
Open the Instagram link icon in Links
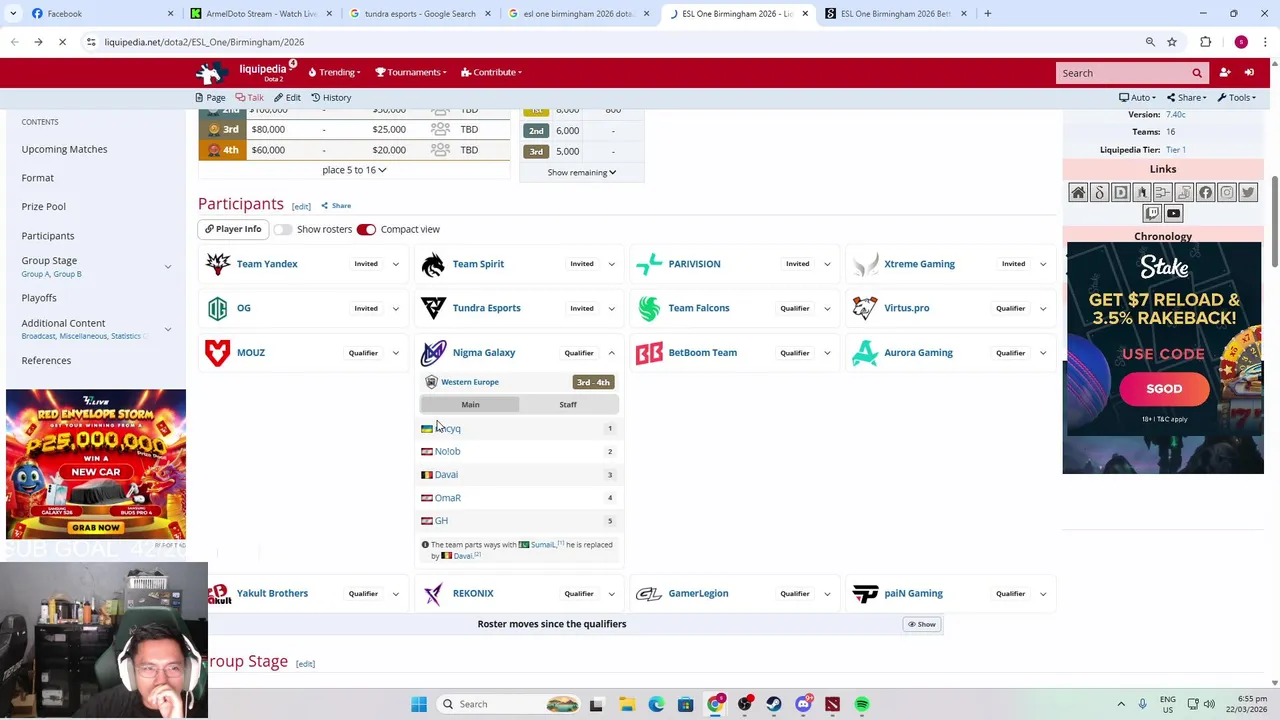(1227, 193)
